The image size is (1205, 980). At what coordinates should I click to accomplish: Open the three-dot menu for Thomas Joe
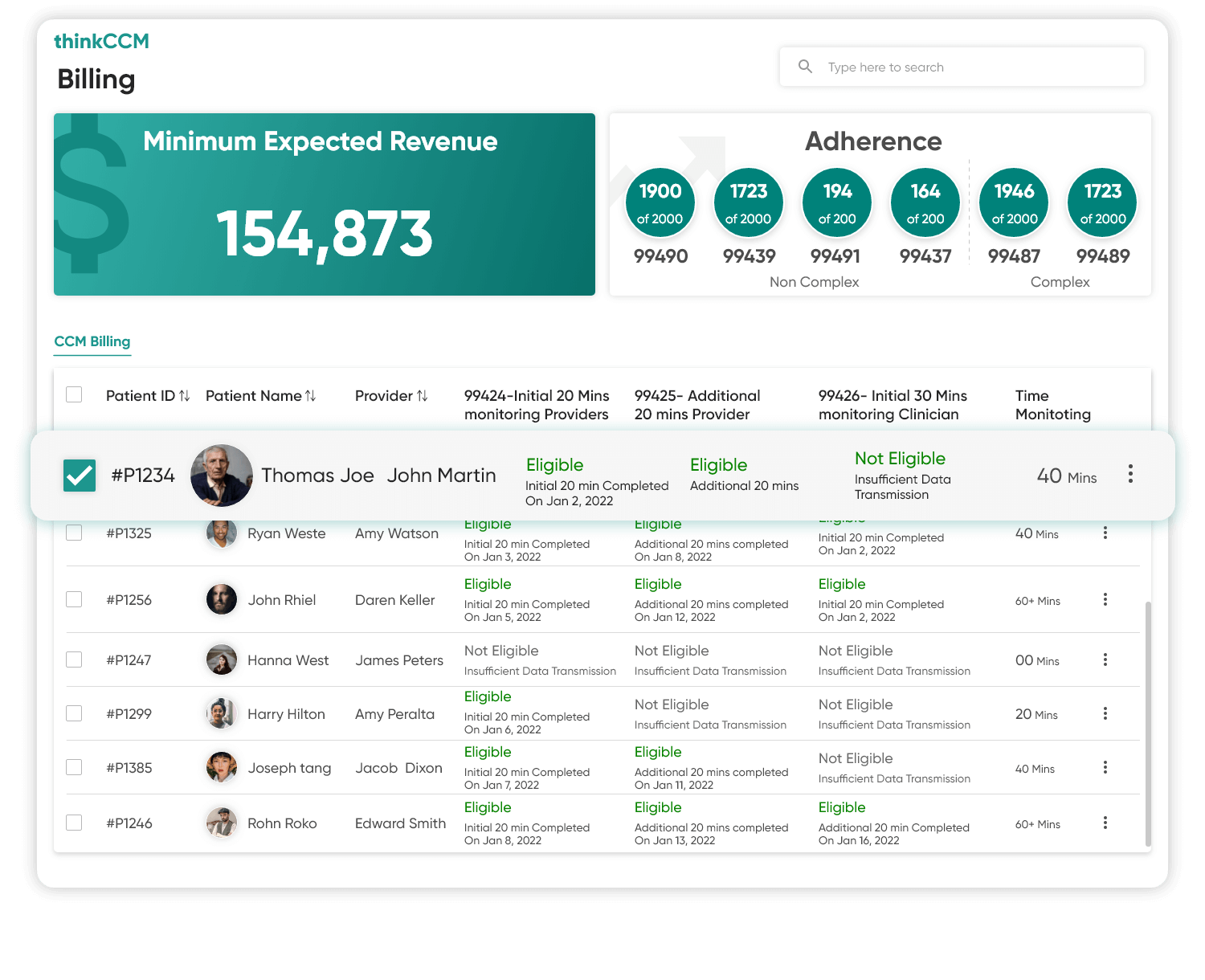(x=1131, y=475)
